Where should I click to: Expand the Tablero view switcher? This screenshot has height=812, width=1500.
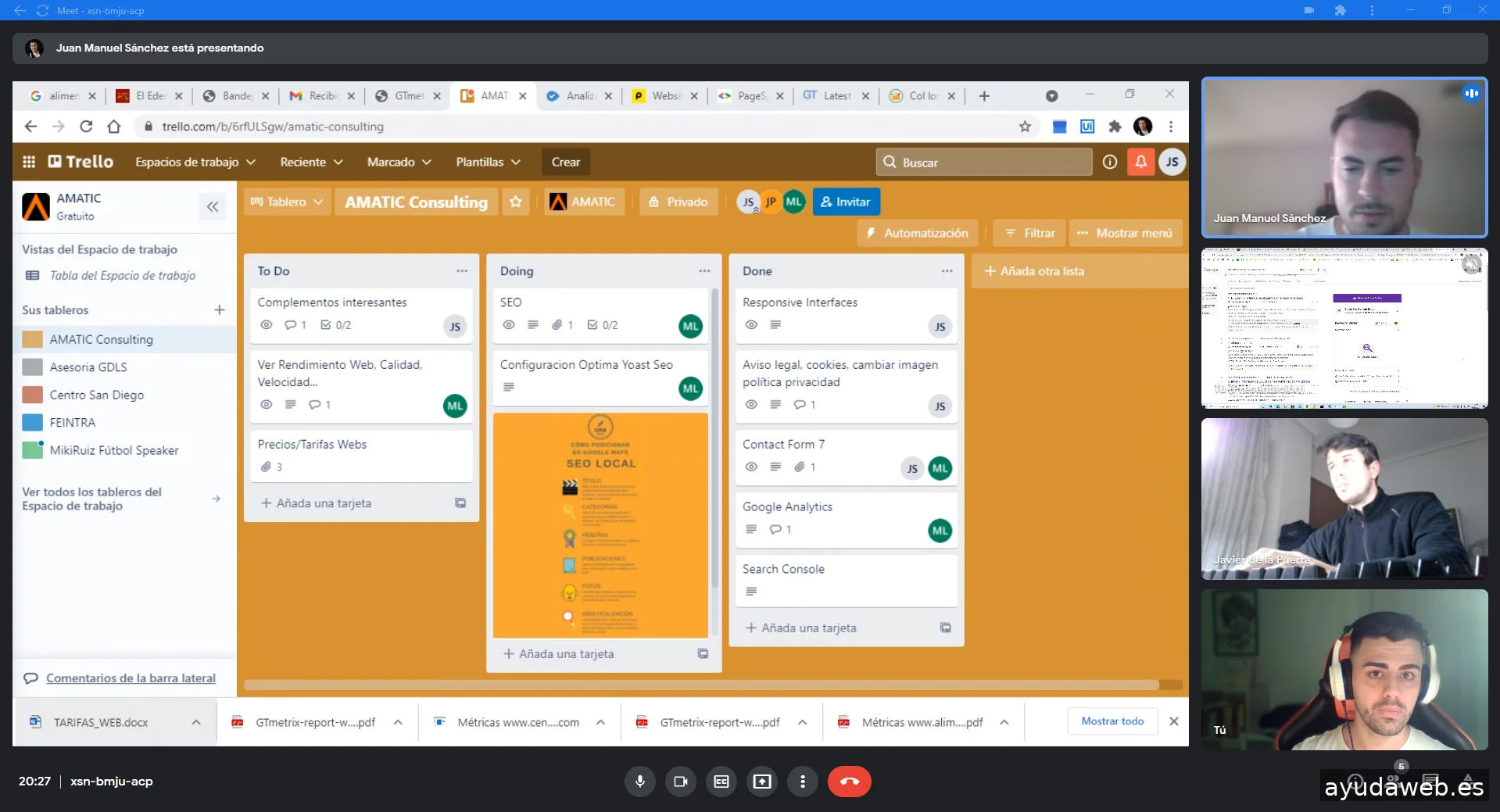pos(287,202)
